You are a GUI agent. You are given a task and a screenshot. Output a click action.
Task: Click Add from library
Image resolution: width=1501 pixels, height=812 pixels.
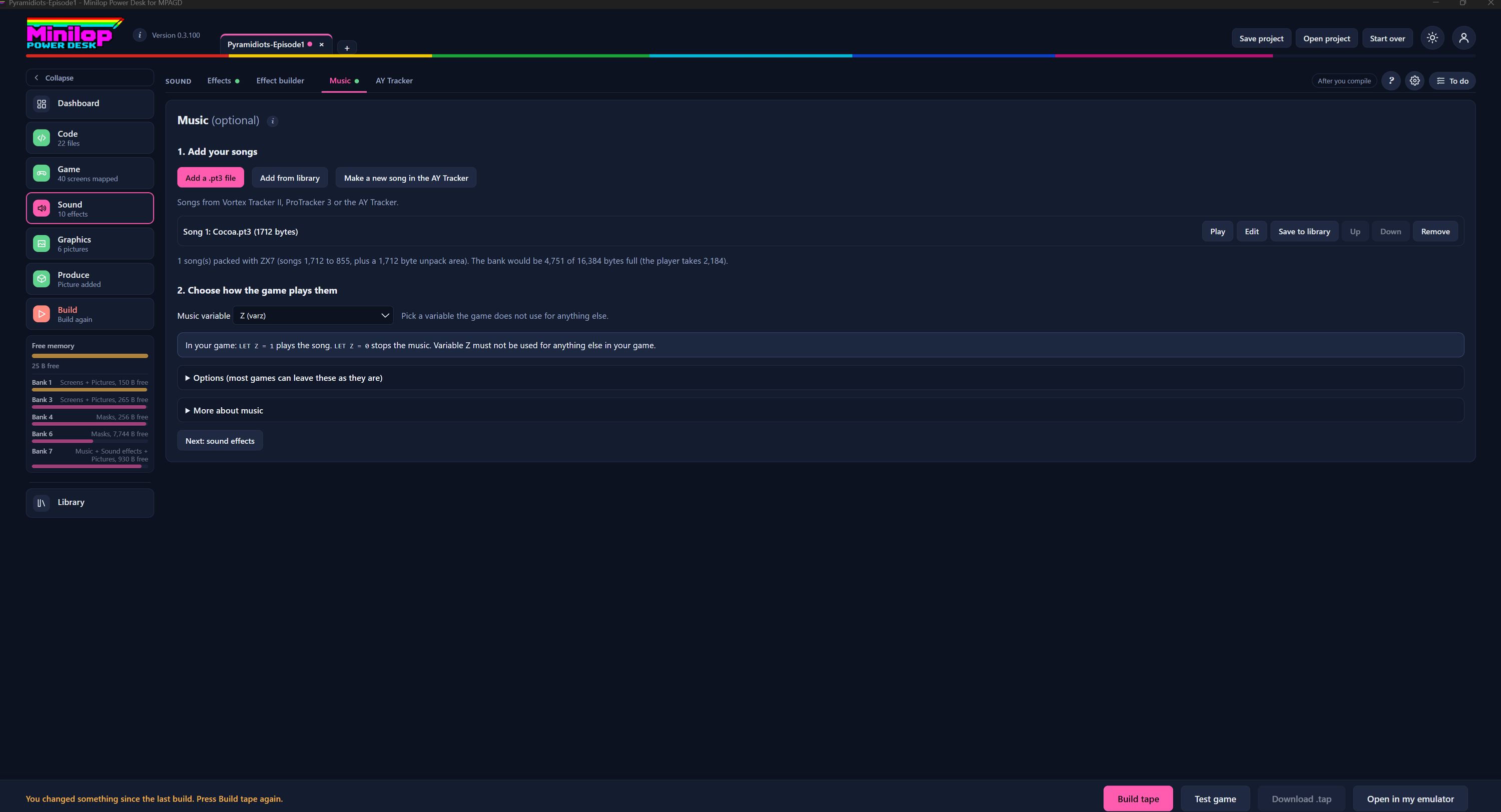point(290,178)
